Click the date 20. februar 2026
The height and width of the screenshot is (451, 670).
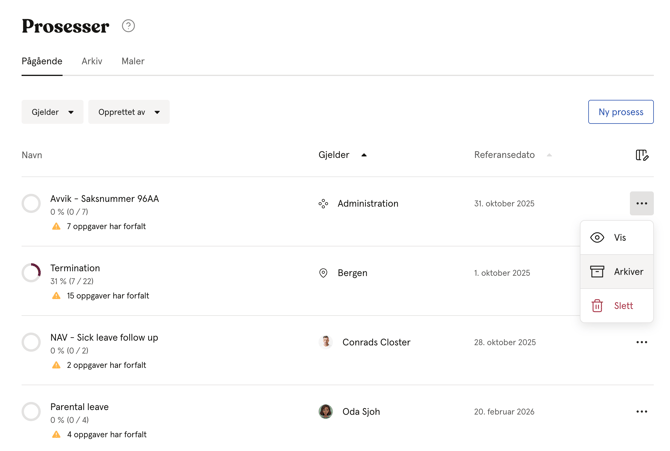point(504,412)
